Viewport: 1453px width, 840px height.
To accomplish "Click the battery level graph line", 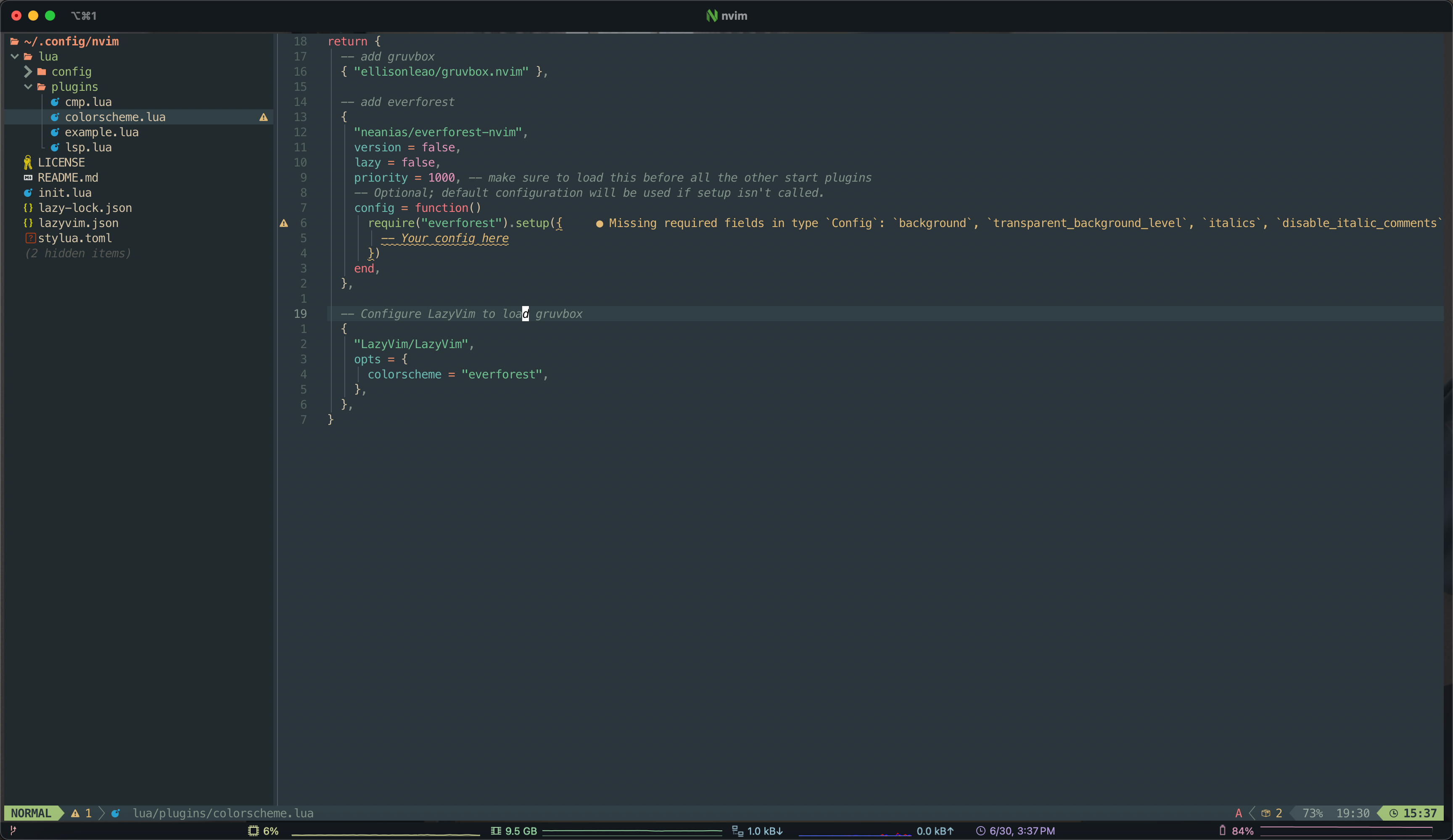I will 1346,830.
